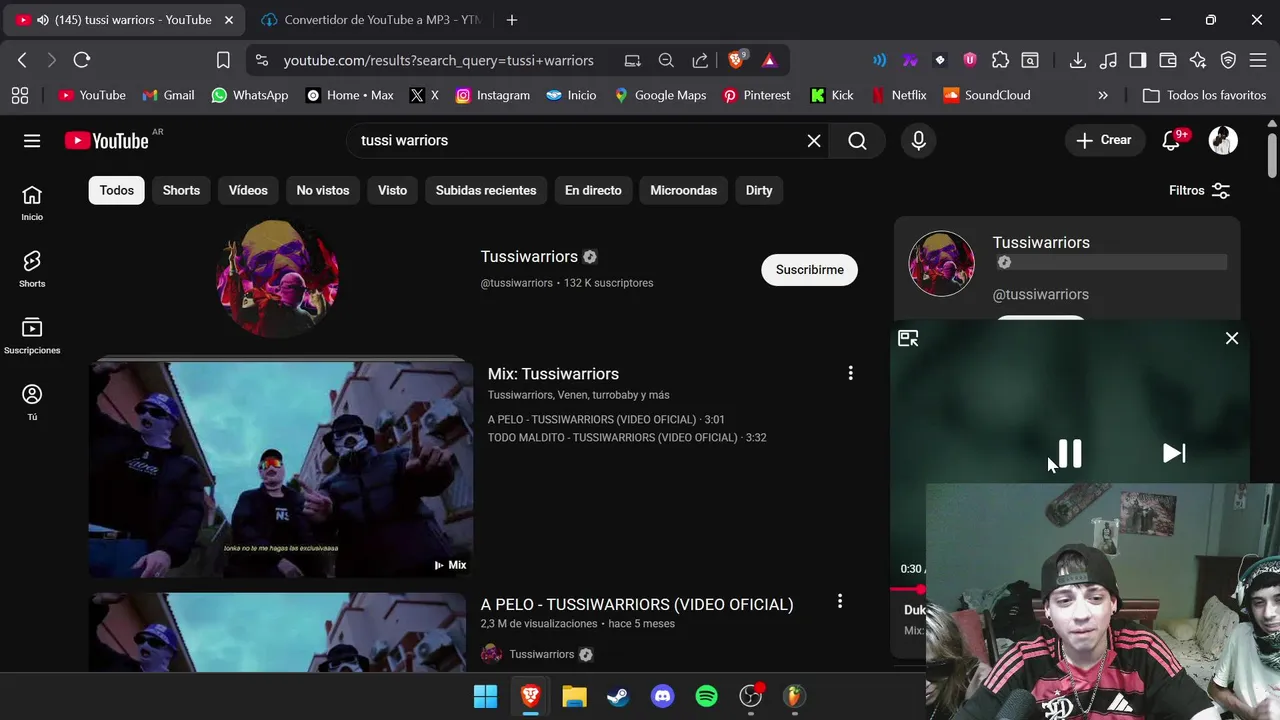
Task: Open Brave VPN icon
Action: click(1228, 60)
